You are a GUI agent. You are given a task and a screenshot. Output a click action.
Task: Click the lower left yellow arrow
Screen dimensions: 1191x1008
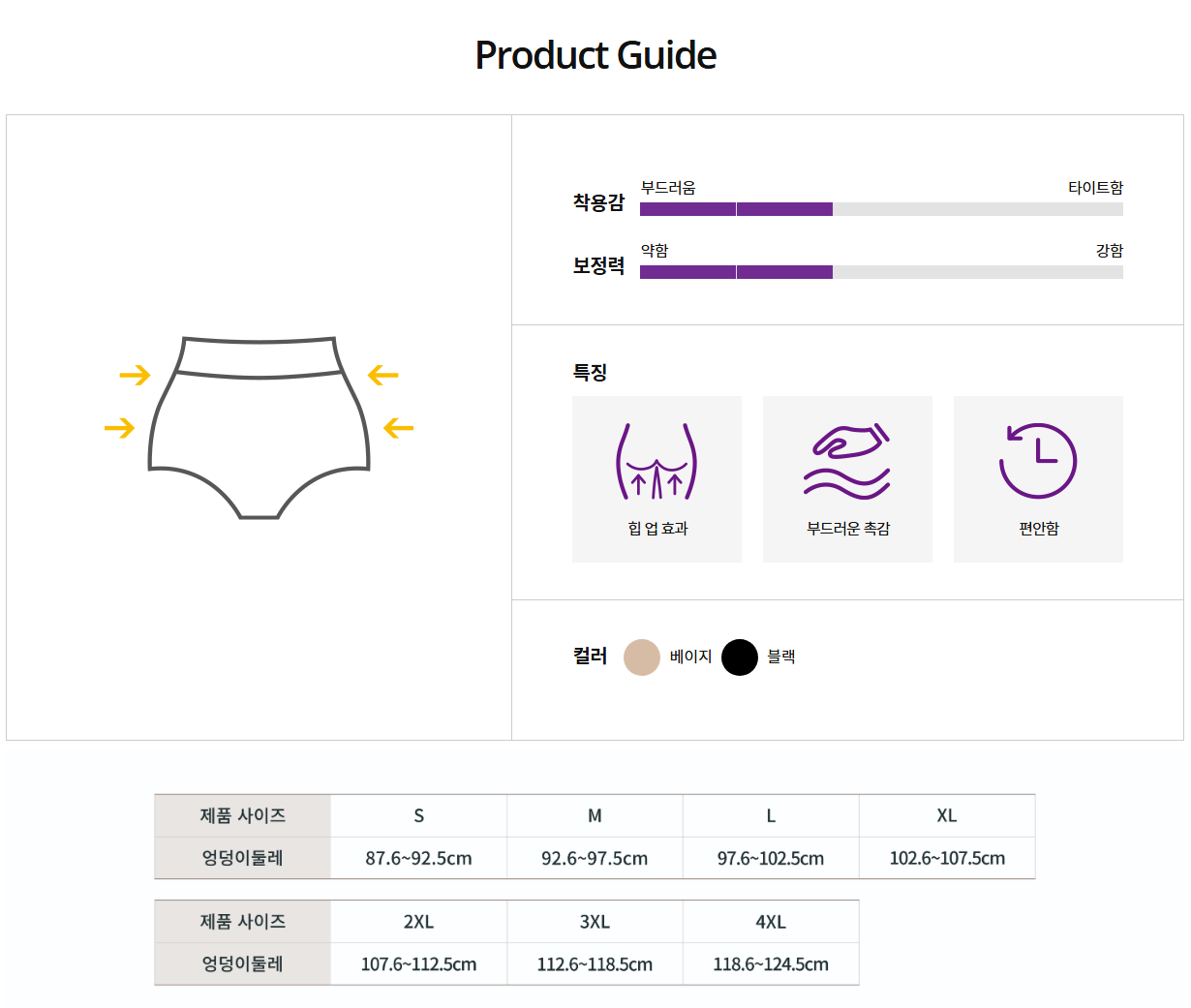(x=119, y=427)
